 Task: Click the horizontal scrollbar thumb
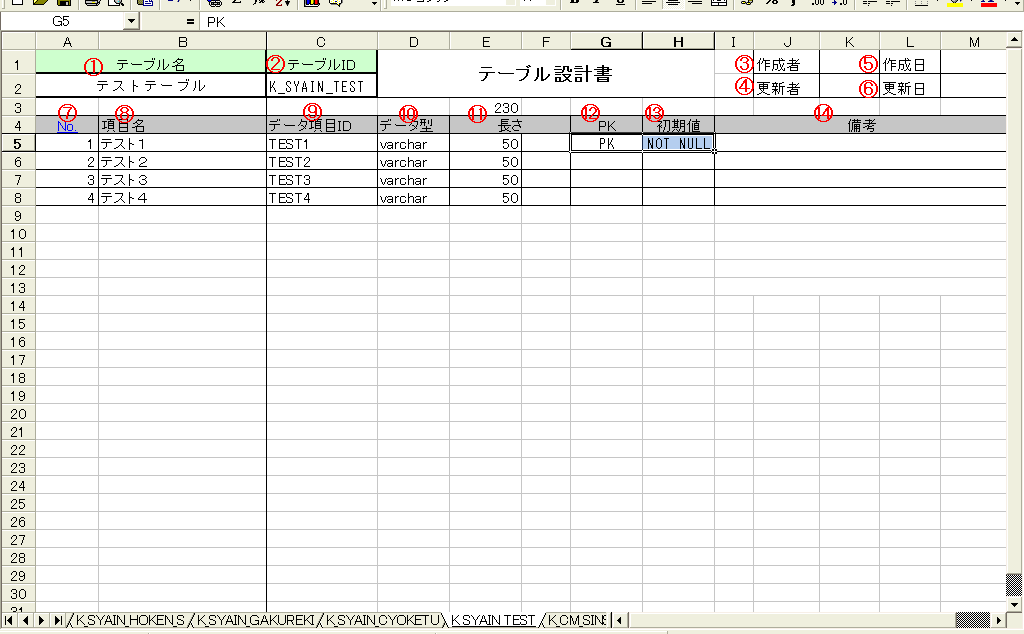click(x=971, y=621)
